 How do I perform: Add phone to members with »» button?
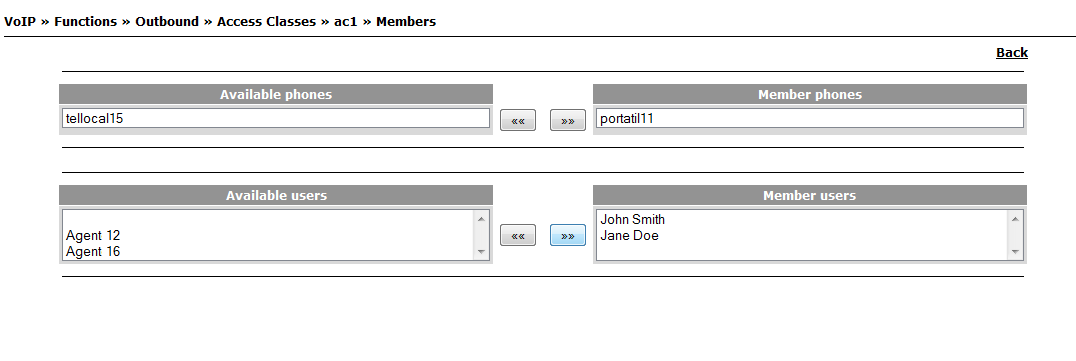pyautogui.click(x=568, y=120)
